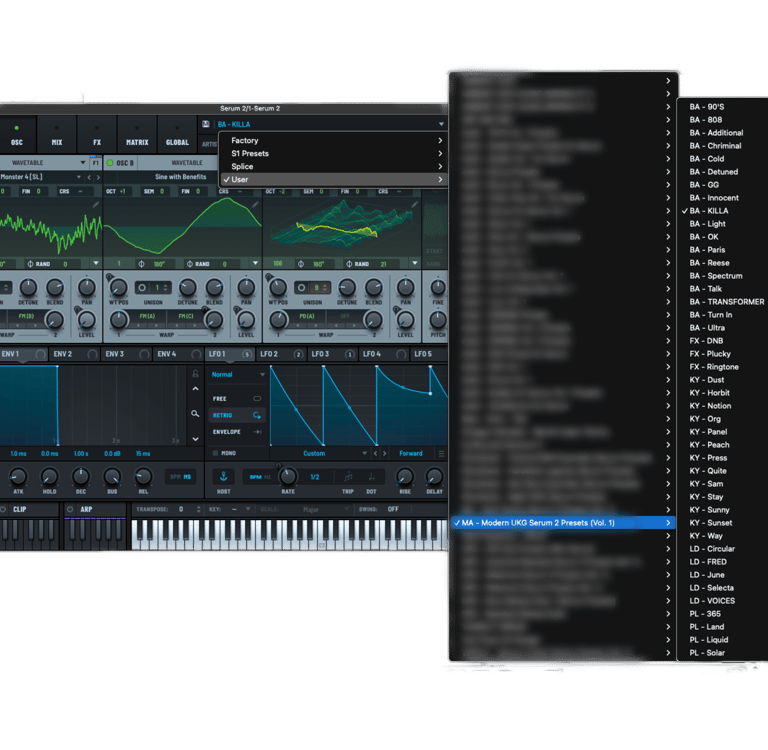Open the S1 Presets submenu

[x=333, y=153]
